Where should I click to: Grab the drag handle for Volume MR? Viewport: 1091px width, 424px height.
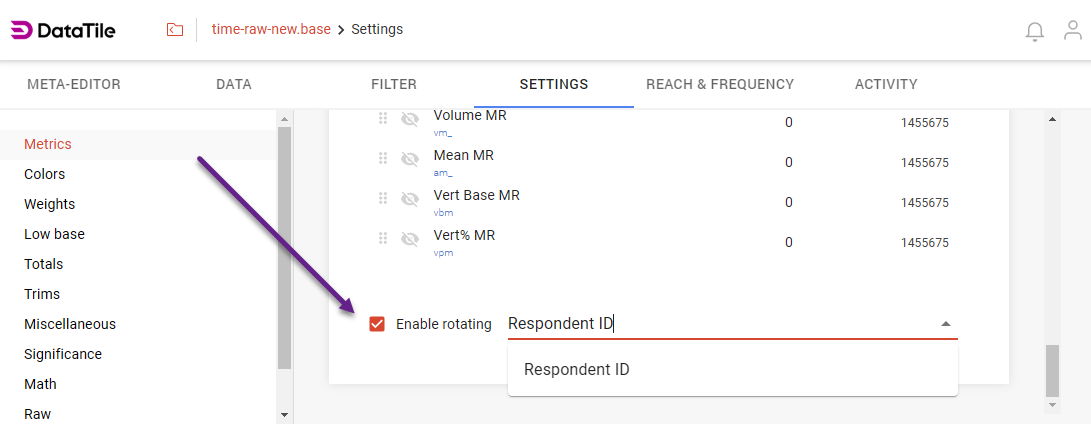(383, 119)
